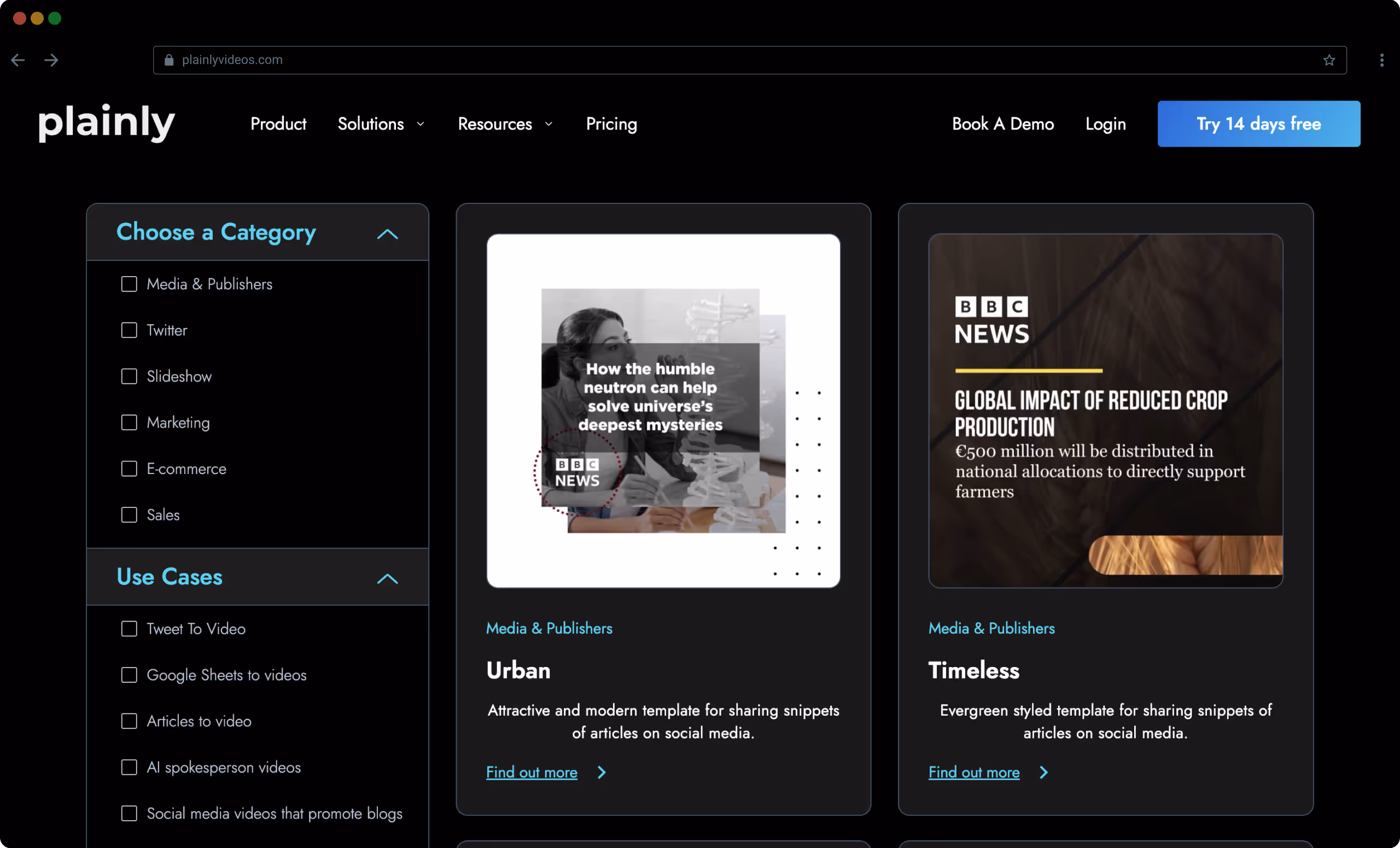Click the plainly logo
The image size is (1400, 848).
[106, 123]
